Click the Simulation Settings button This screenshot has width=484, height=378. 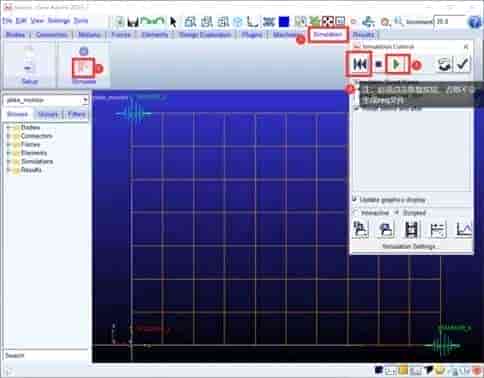[x=409, y=246]
